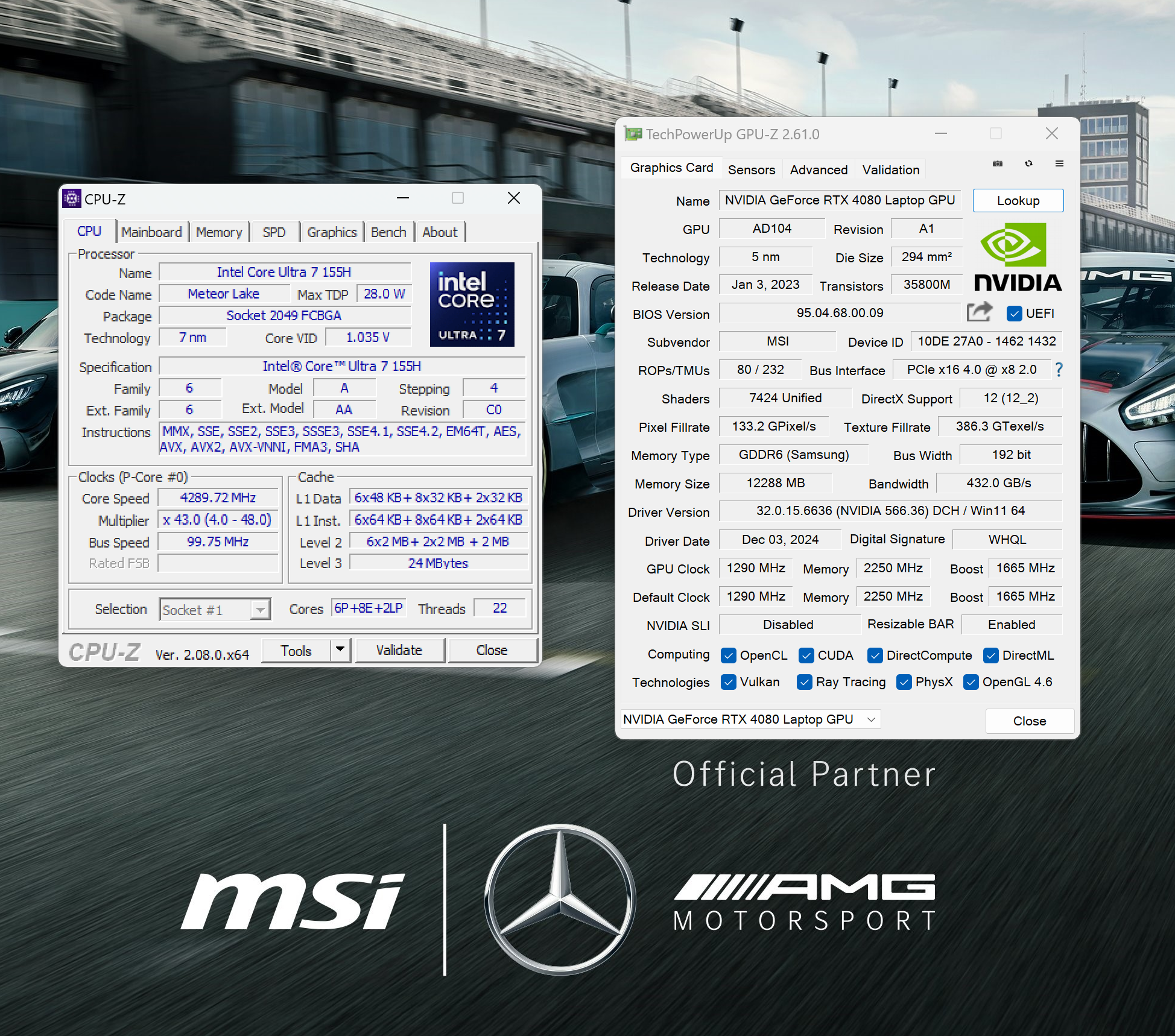
Task: Click the Code Name value Meteor Lake
Action: 224,294
